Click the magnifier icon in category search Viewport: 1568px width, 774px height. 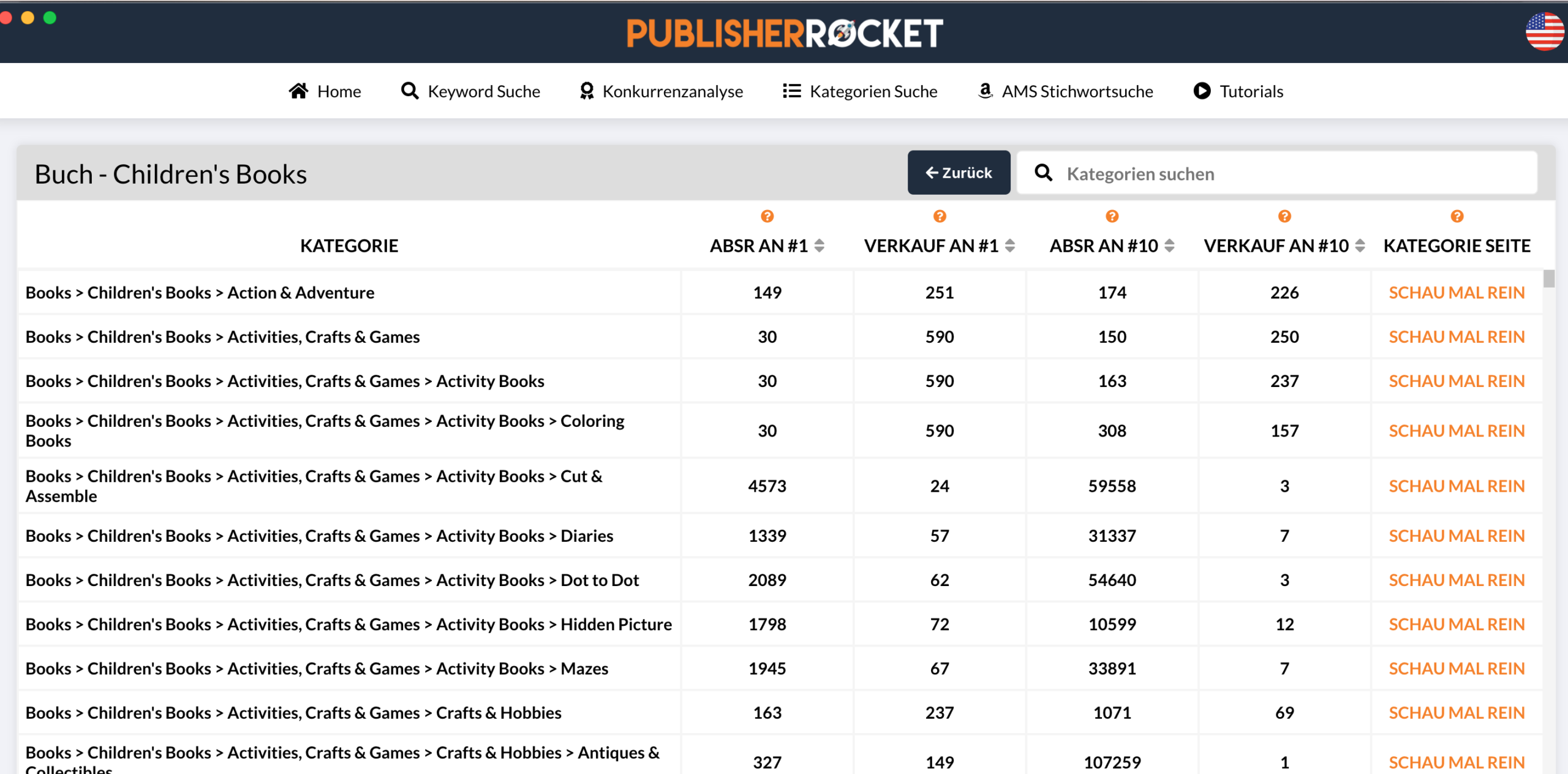click(x=1044, y=173)
